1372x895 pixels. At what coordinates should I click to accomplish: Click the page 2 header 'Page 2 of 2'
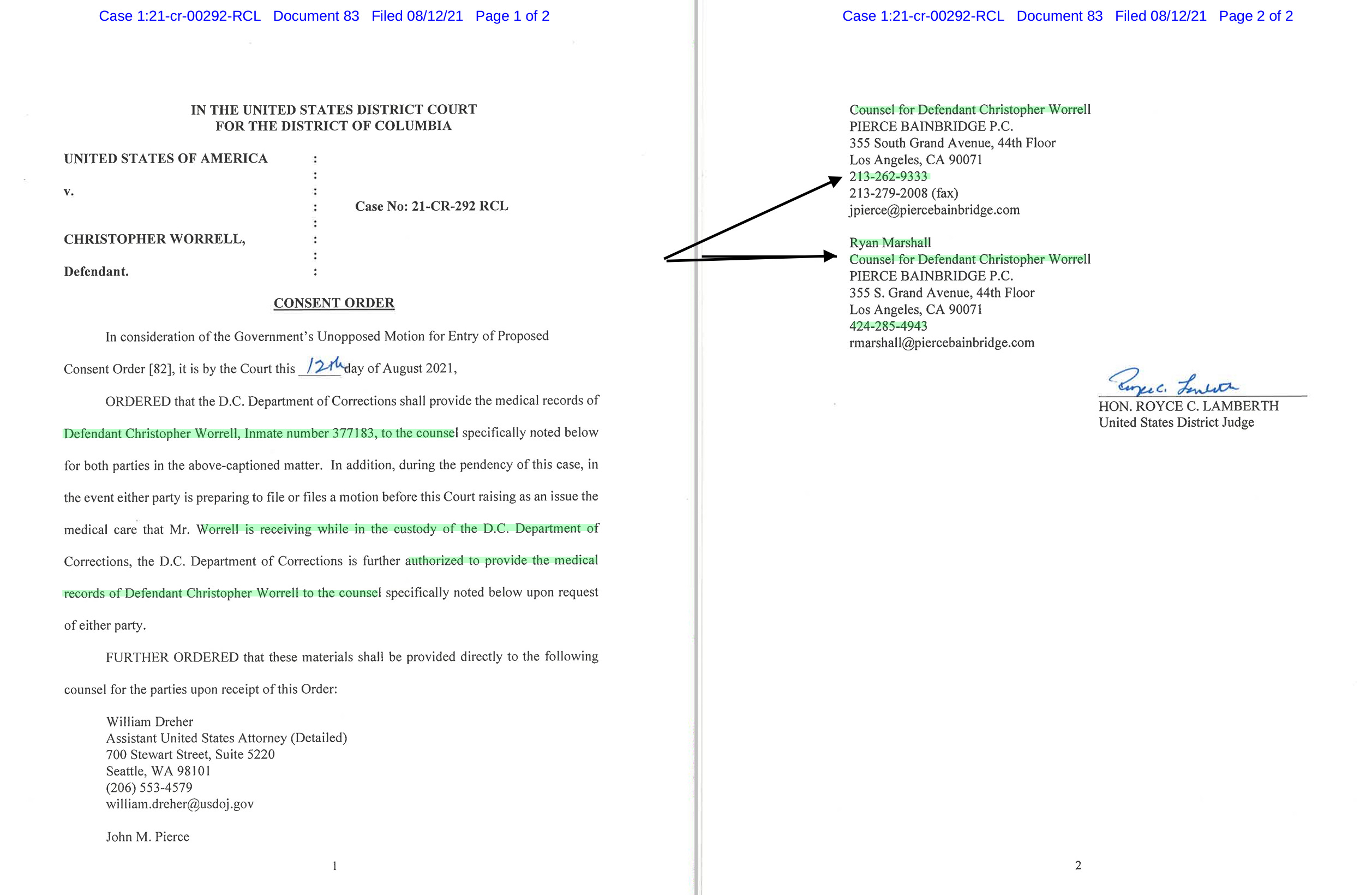[1256, 16]
